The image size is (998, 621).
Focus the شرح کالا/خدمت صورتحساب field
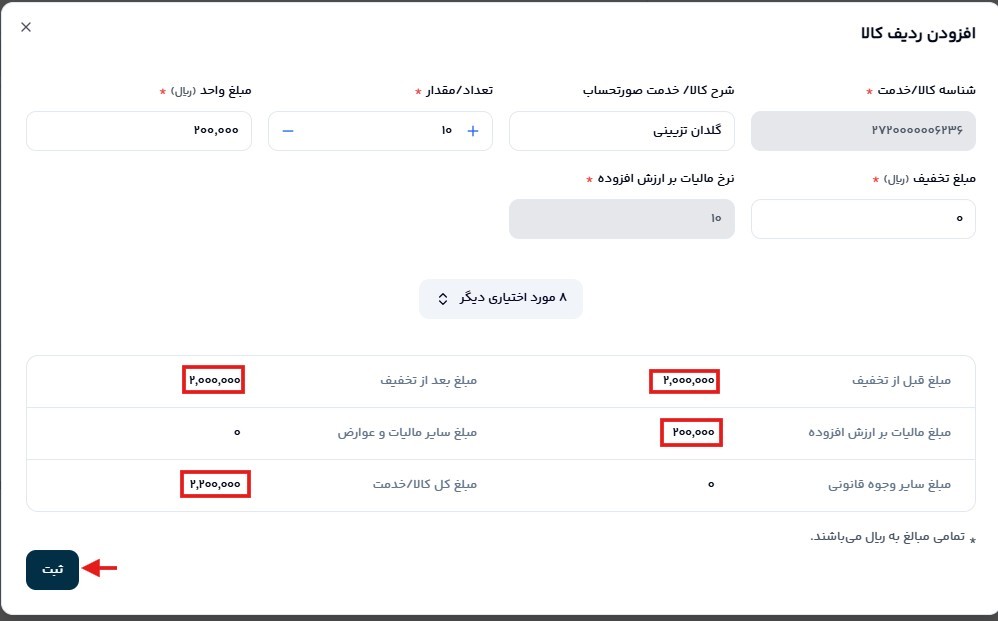[x=621, y=131]
